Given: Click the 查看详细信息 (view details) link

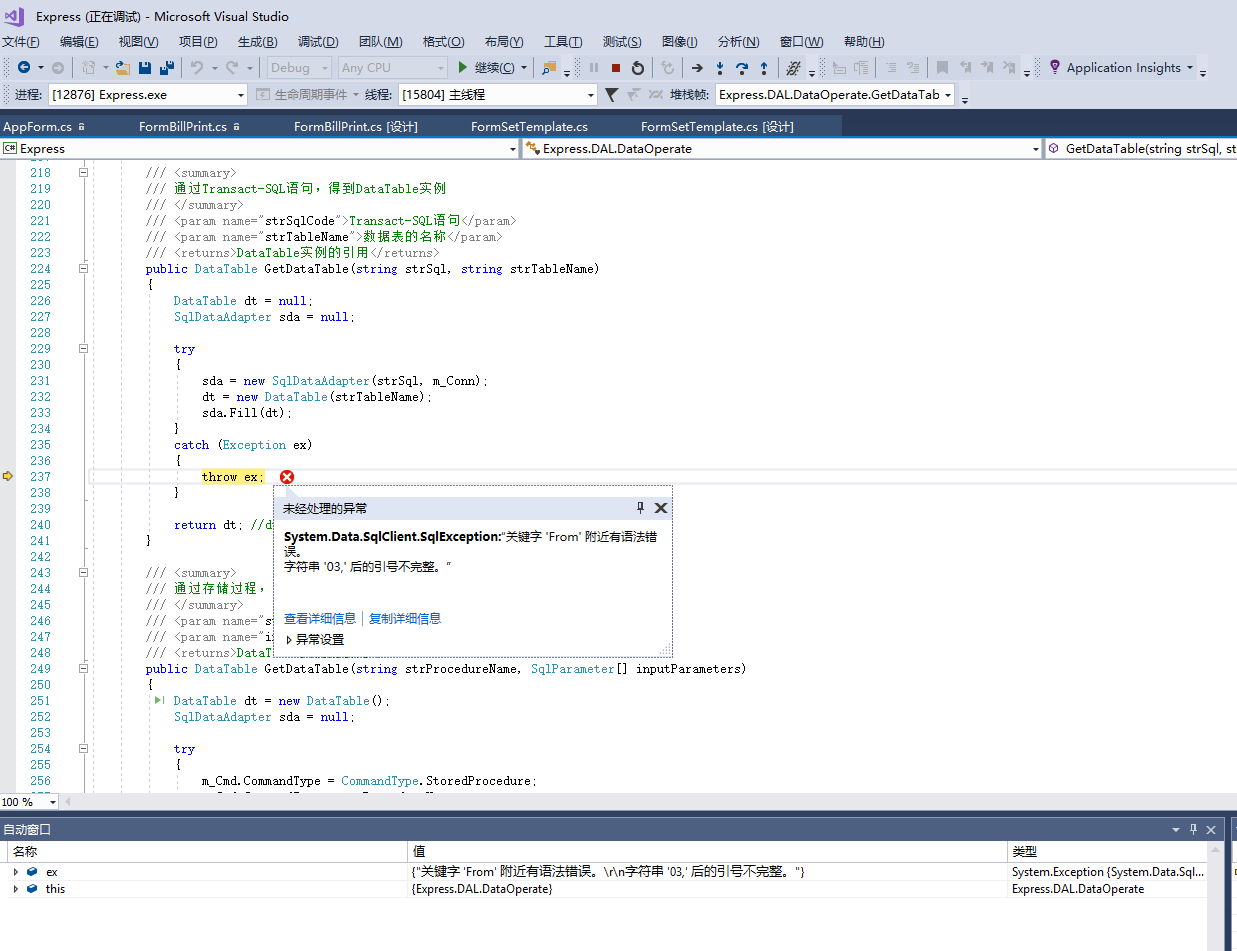Looking at the screenshot, I should click(320, 619).
